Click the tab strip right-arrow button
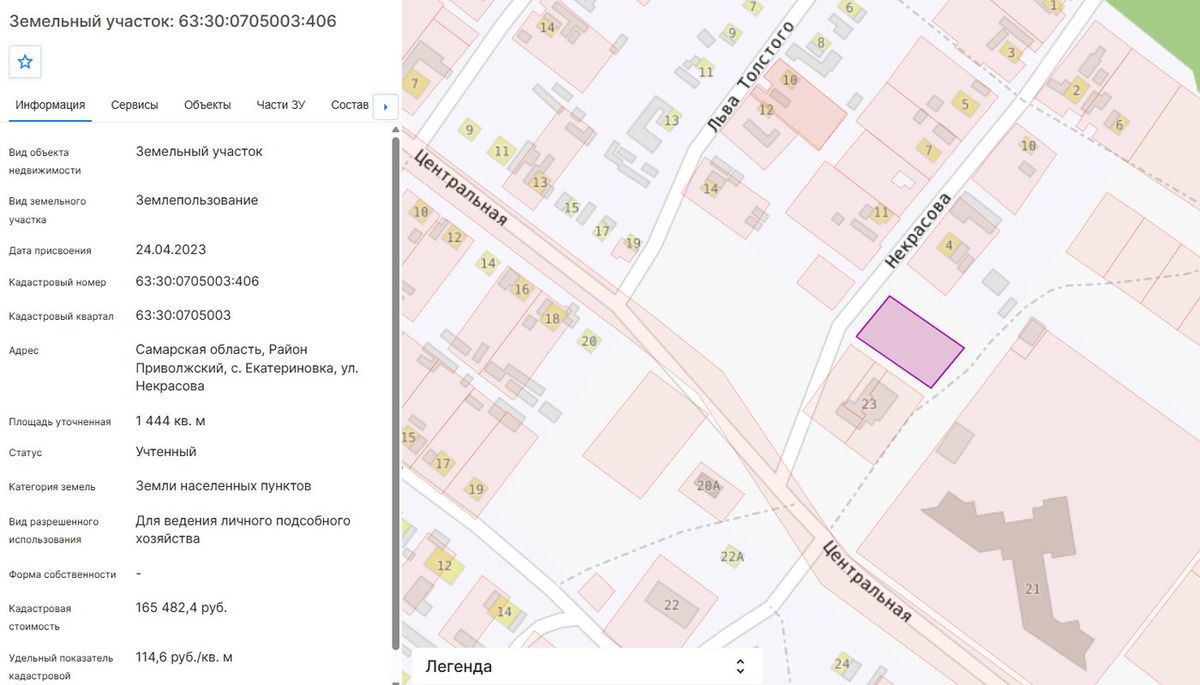This screenshot has width=1200, height=685. point(386,106)
